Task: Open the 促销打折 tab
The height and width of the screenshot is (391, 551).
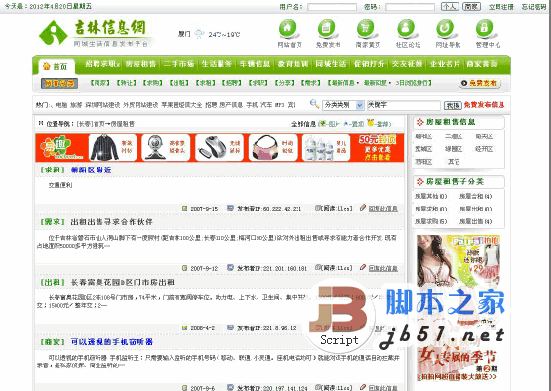Action: point(369,64)
